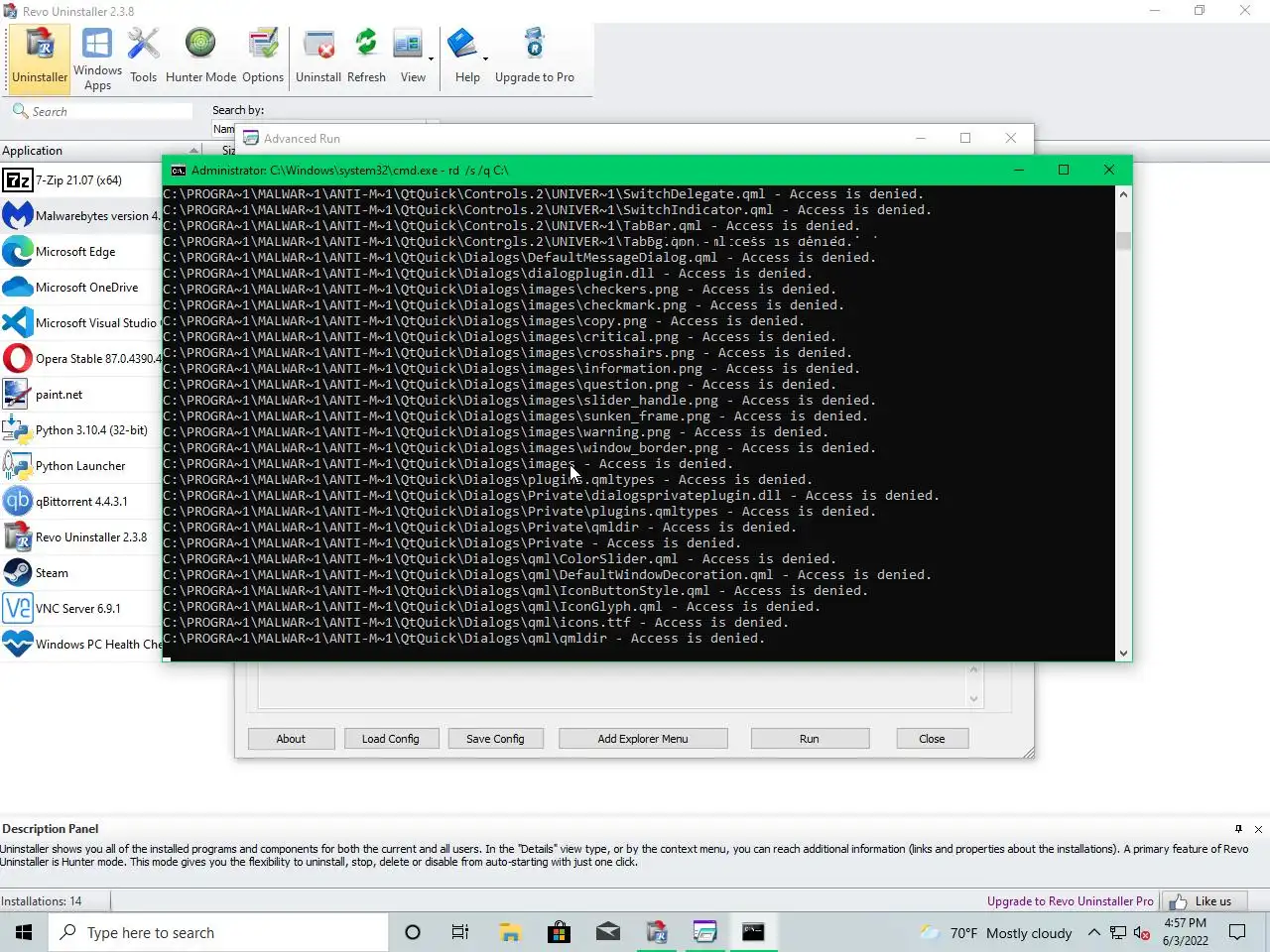Click the cmd window's scroll down arrow

(1123, 653)
